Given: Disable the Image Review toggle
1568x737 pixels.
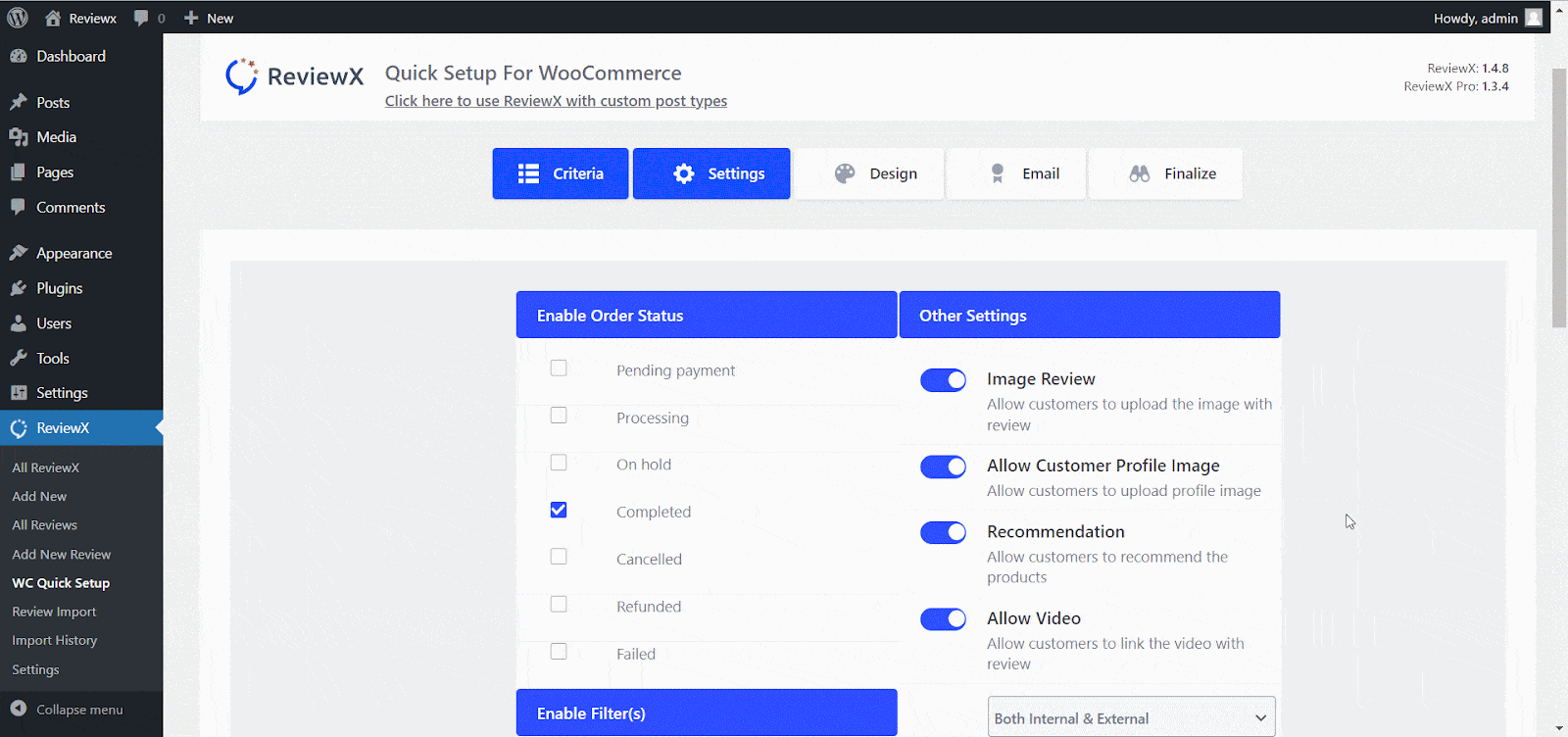Looking at the screenshot, I should pyautogui.click(x=943, y=380).
